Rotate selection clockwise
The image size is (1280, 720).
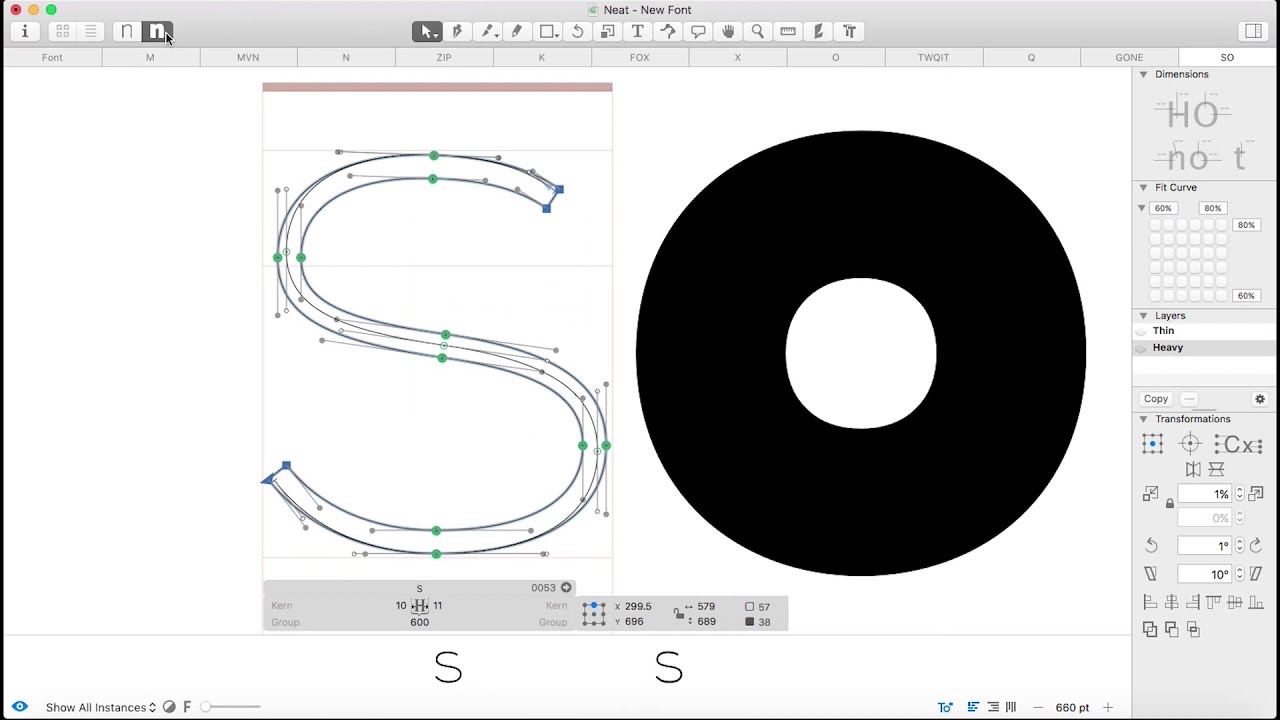pos(1256,546)
